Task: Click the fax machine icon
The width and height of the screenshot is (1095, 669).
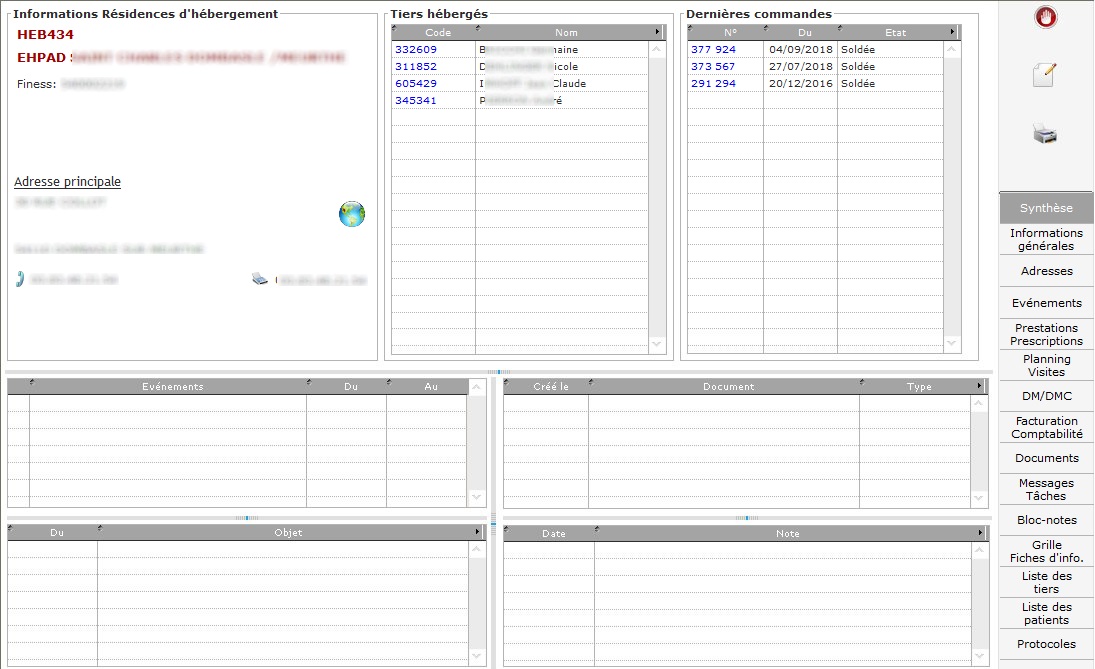Action: [260, 279]
